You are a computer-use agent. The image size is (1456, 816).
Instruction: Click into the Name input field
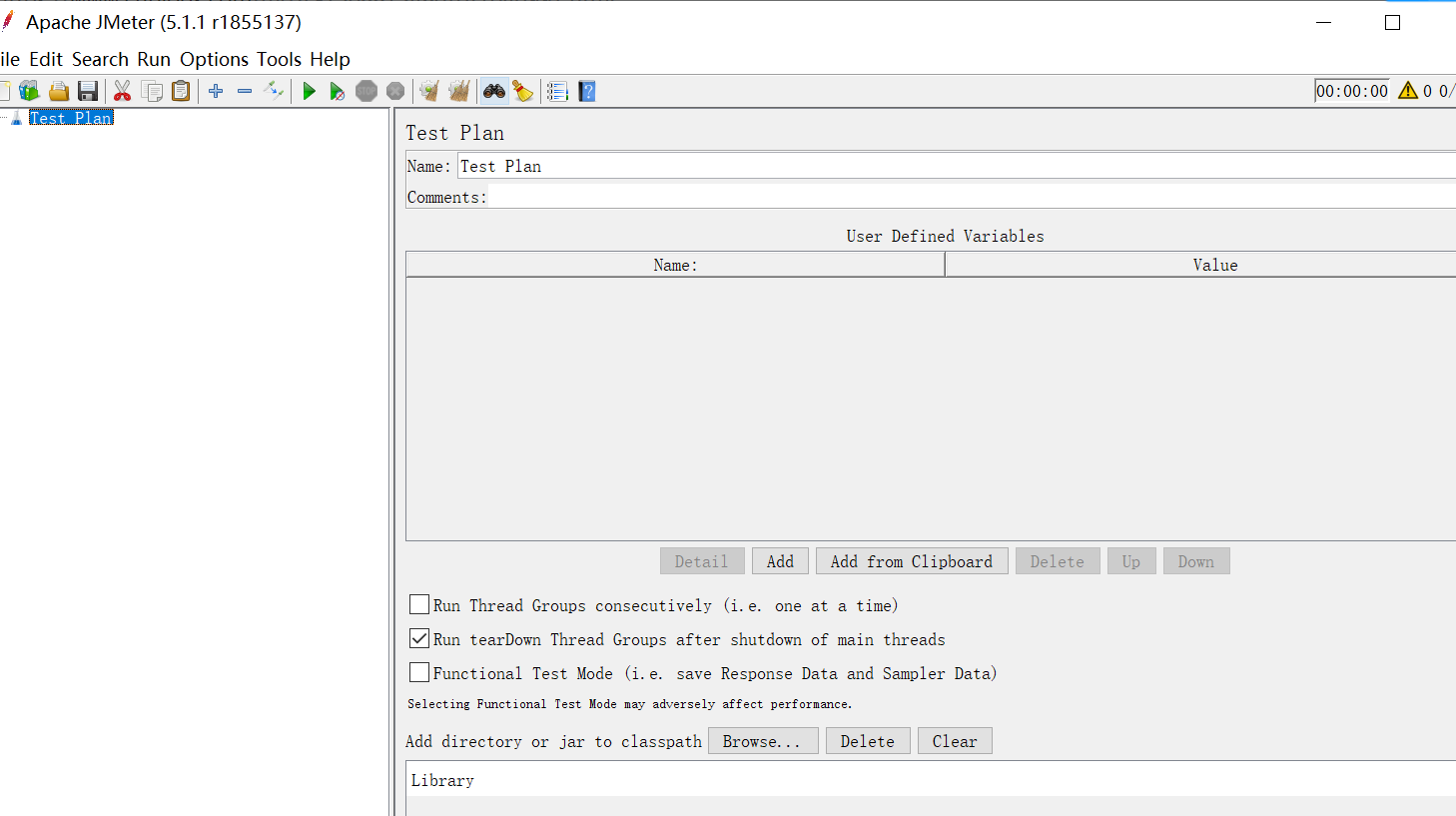pyautogui.click(x=957, y=166)
